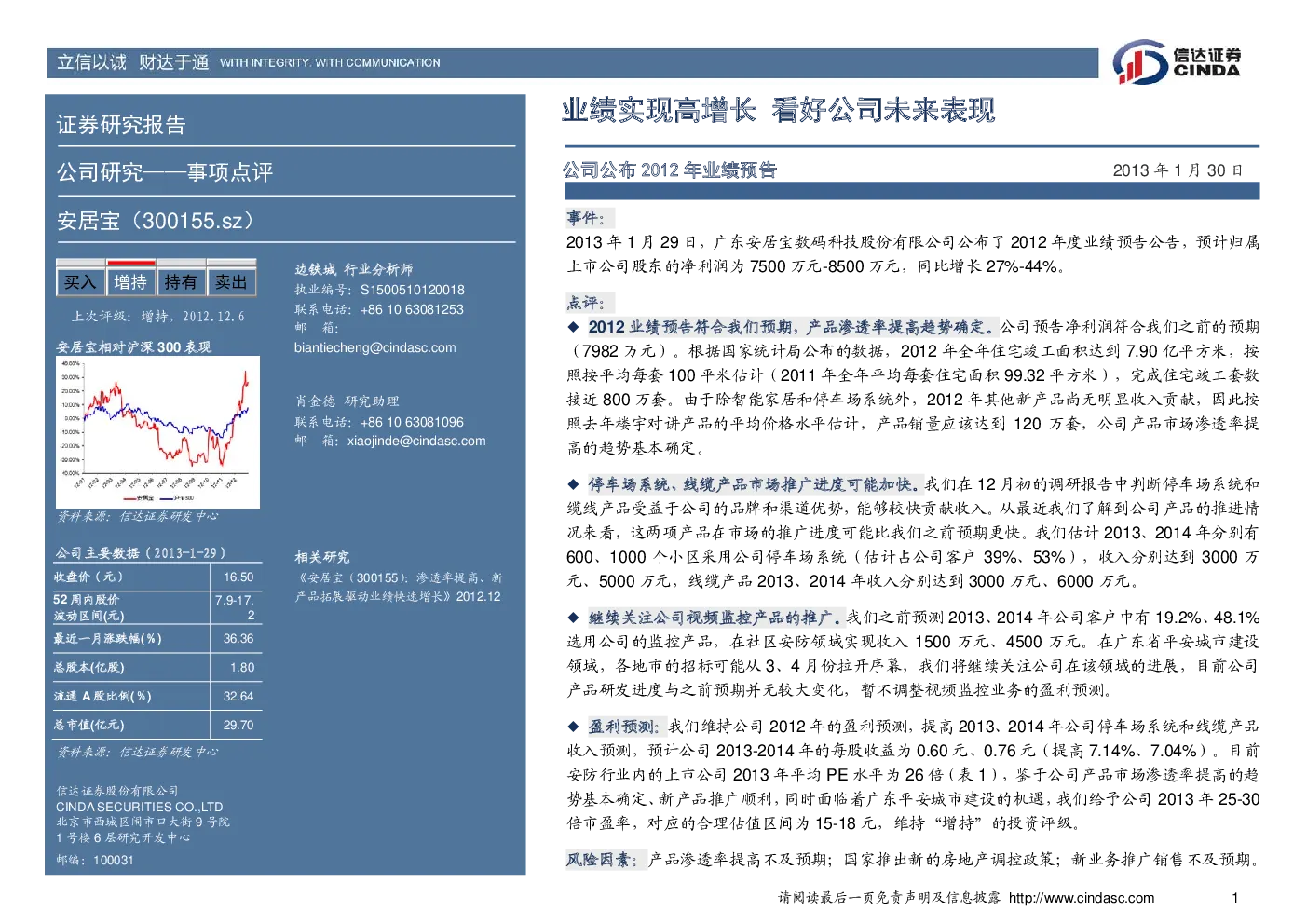Click postal code 100031
Viewport: 1307px width, 924px height.
pyautogui.click(x=114, y=860)
